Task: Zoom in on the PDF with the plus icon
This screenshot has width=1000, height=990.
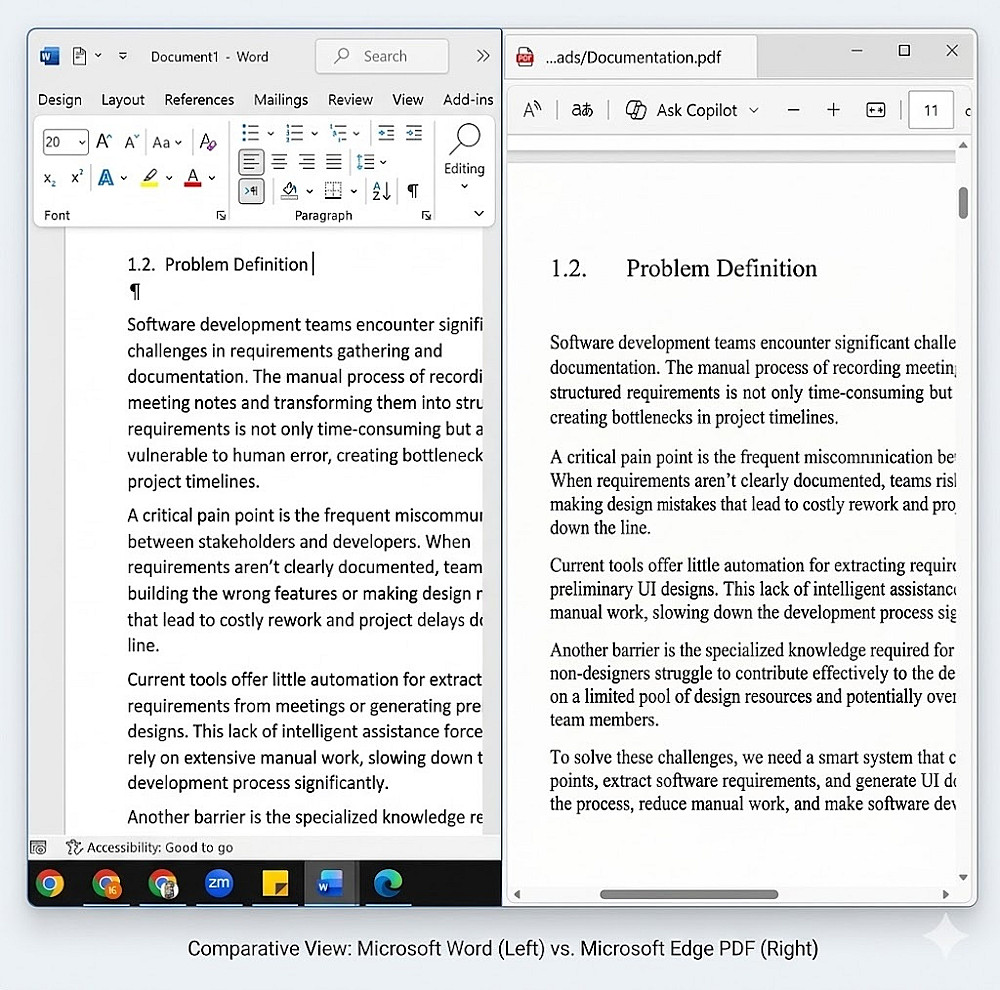Action: [x=833, y=110]
